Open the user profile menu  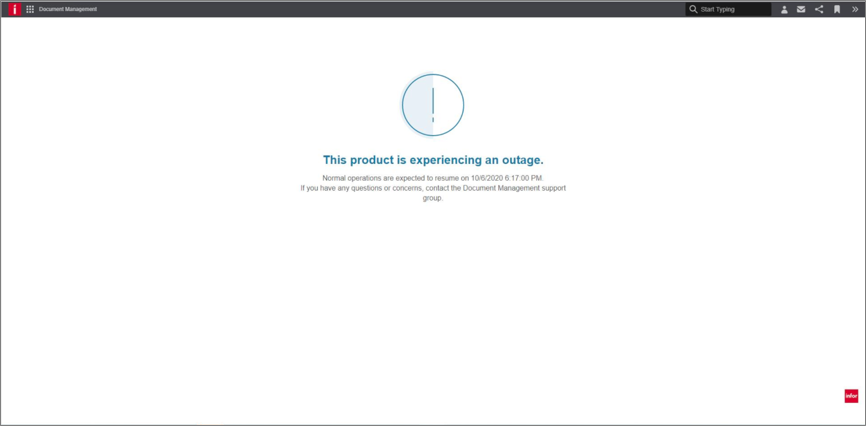point(784,9)
